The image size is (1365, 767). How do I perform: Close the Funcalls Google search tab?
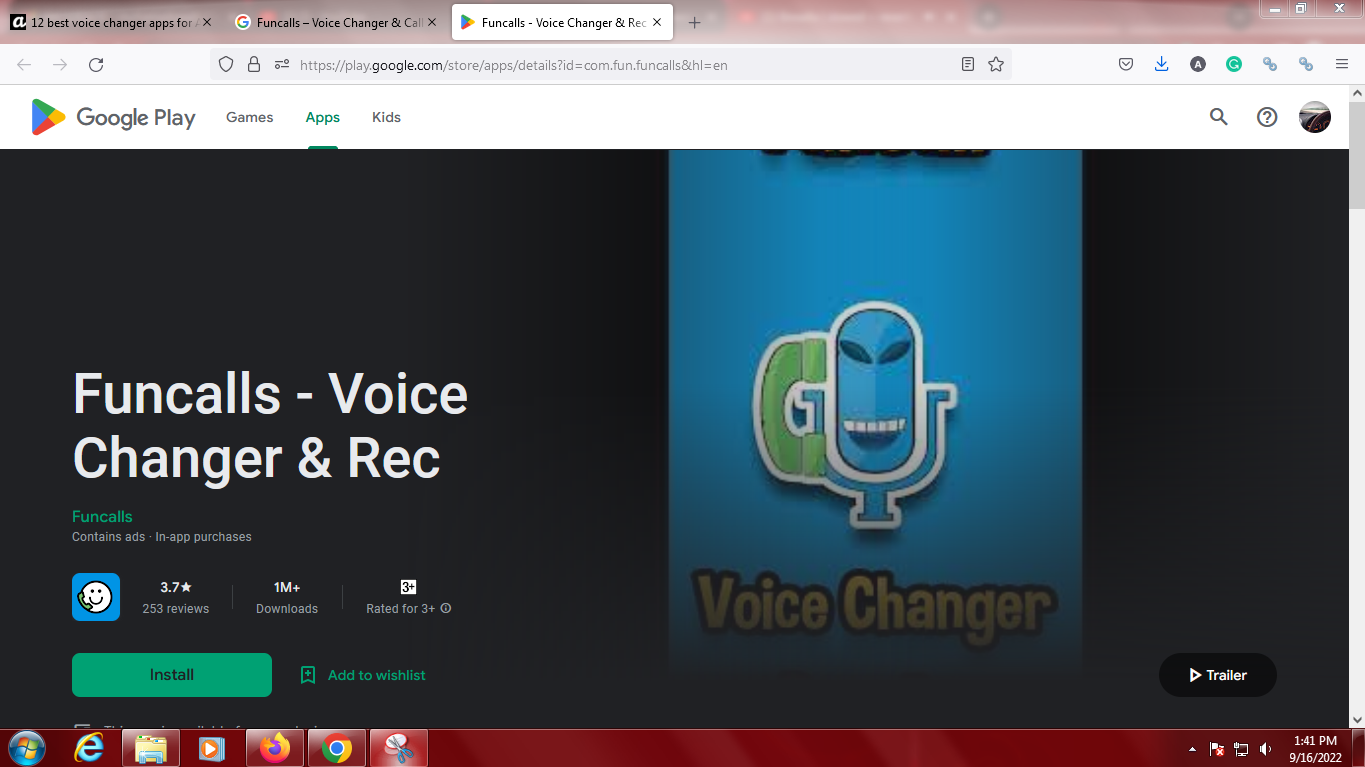pyautogui.click(x=431, y=22)
